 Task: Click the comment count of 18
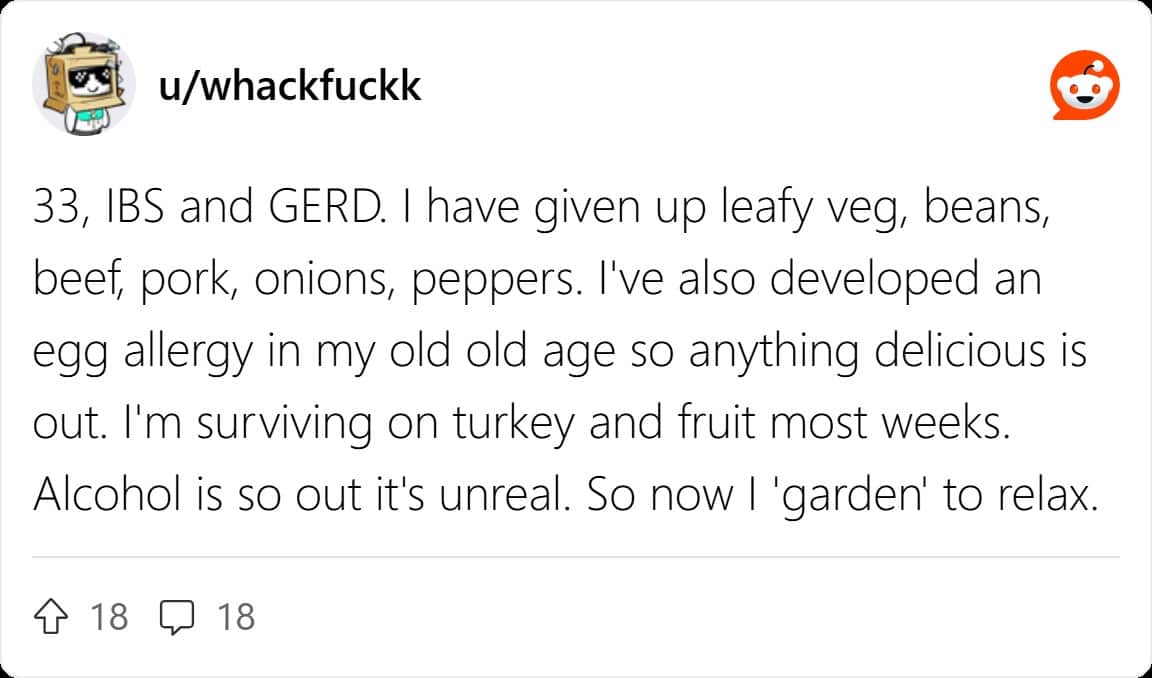pos(236,616)
